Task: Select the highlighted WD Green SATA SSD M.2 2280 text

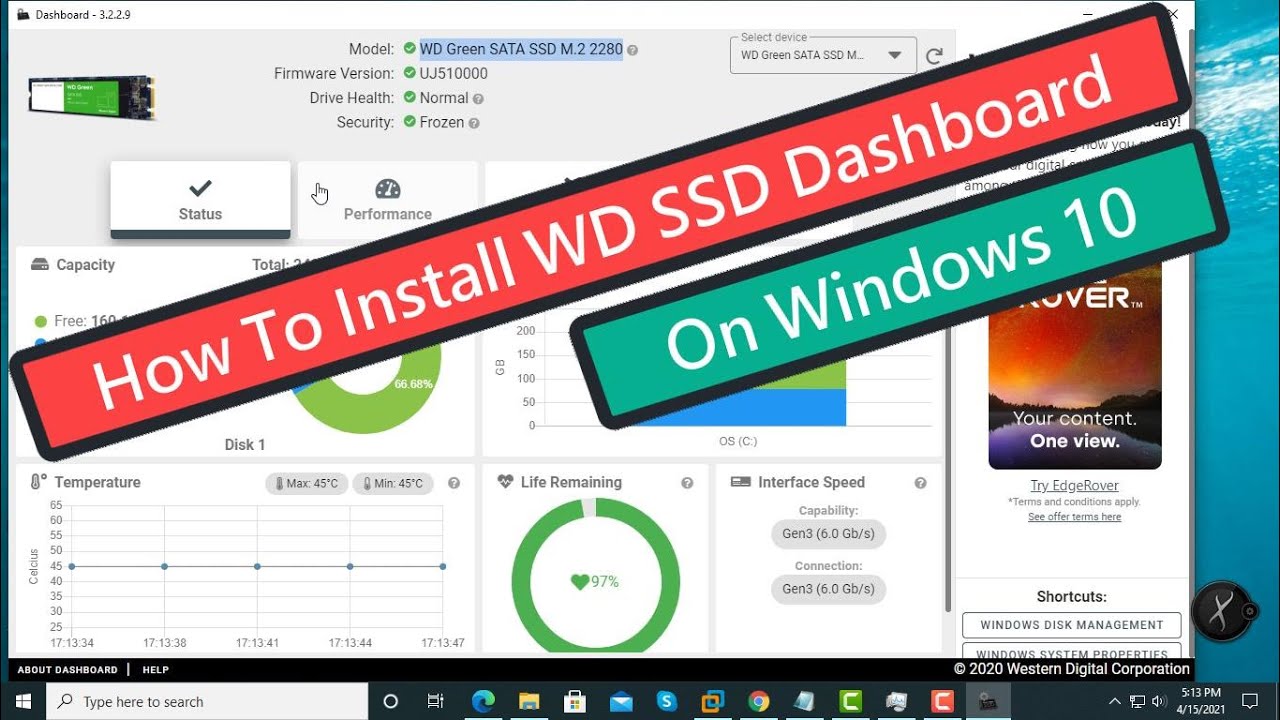Action: click(x=521, y=49)
